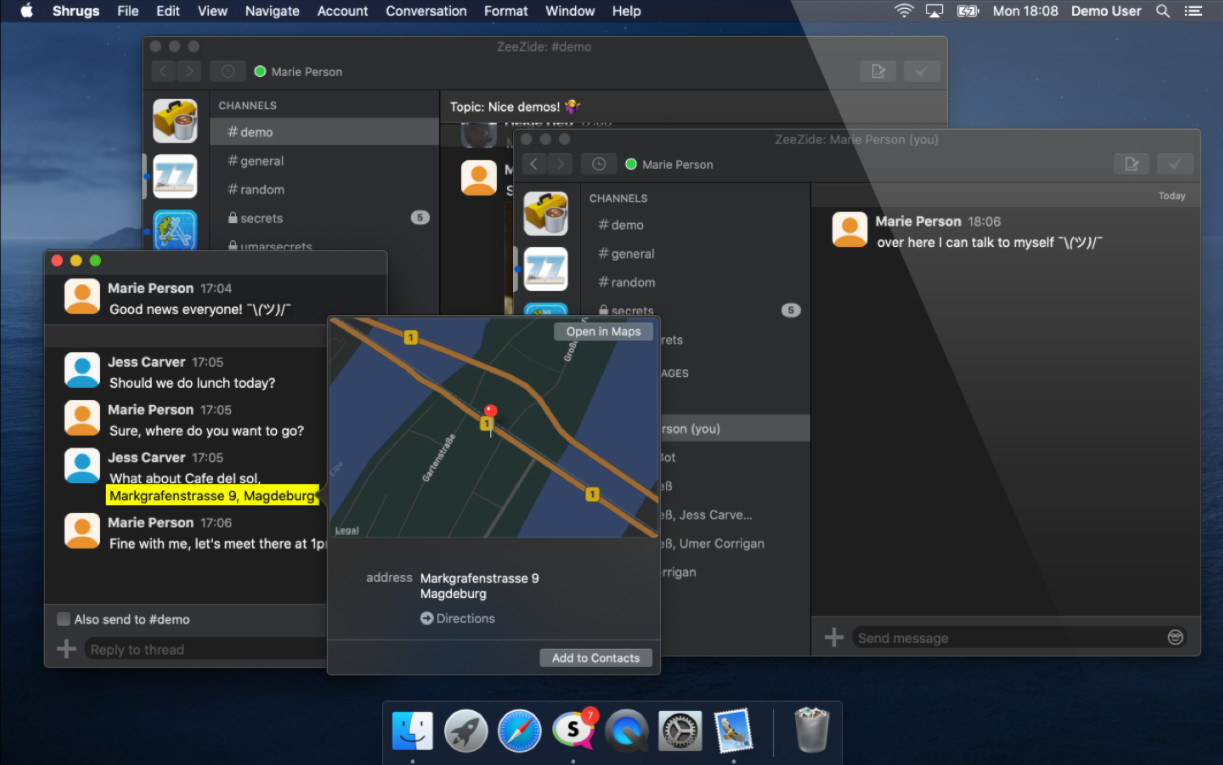
Task: Open the Shrugs application menu
Action: coord(75,11)
